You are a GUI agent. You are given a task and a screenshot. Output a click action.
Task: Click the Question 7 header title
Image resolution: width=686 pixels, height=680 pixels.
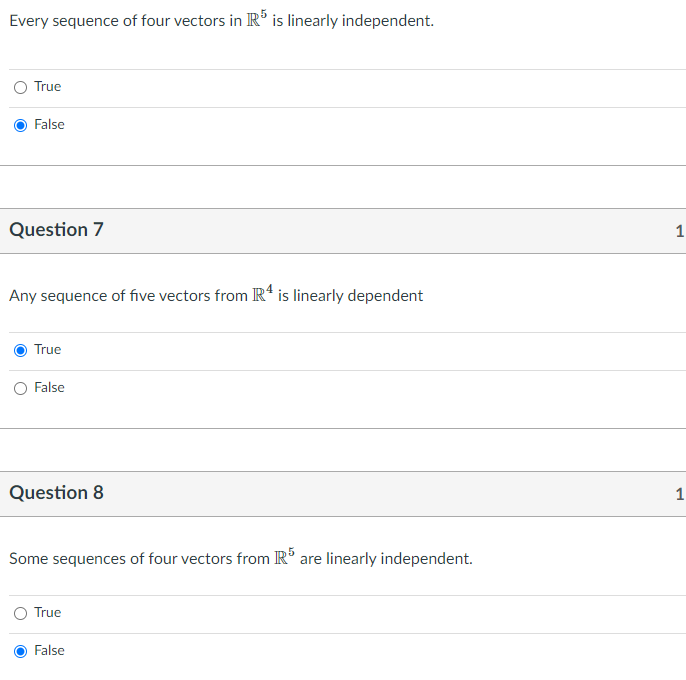pyautogui.click(x=56, y=230)
